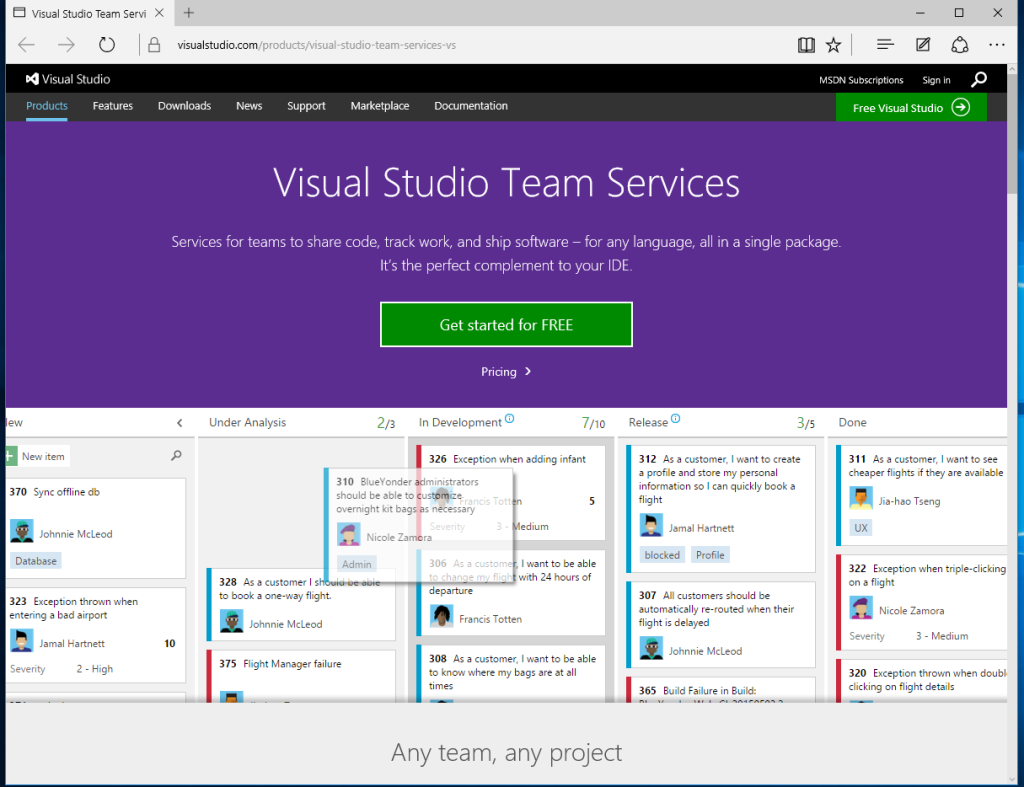Toggle reading view with the book icon

[806, 44]
